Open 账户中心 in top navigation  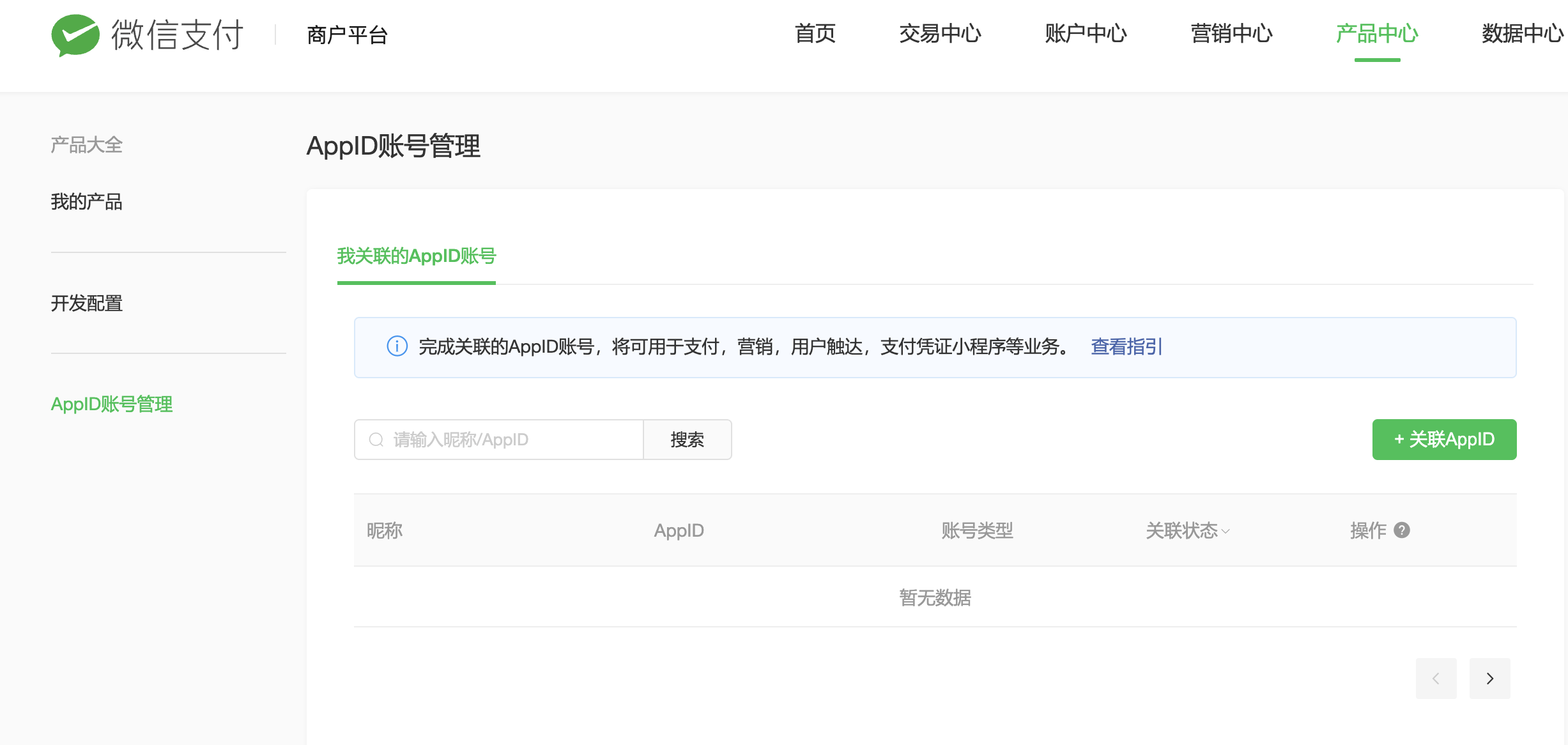pyautogui.click(x=1086, y=34)
